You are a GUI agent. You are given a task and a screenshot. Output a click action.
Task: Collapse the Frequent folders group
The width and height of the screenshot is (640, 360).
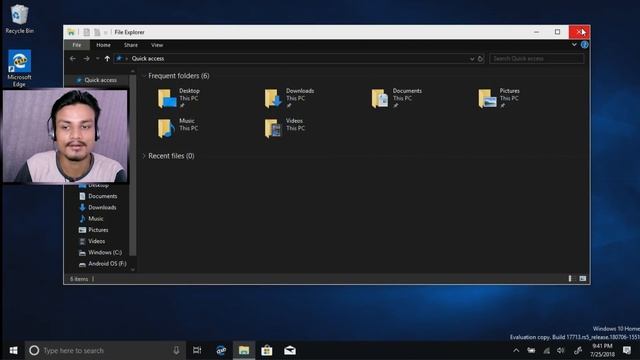144,76
